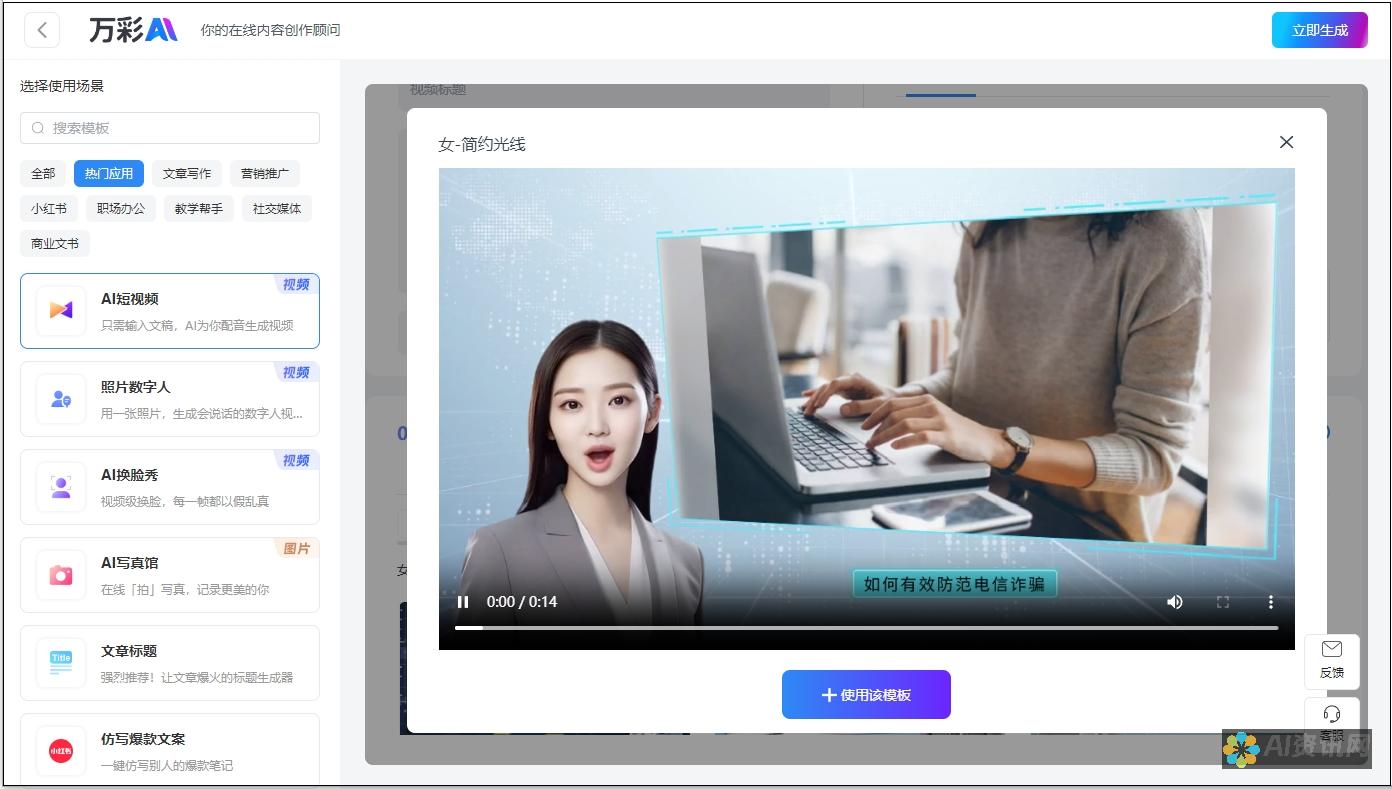The height and width of the screenshot is (789, 1392).
Task: Open the AI换脸秀 title text
Action: [130, 475]
